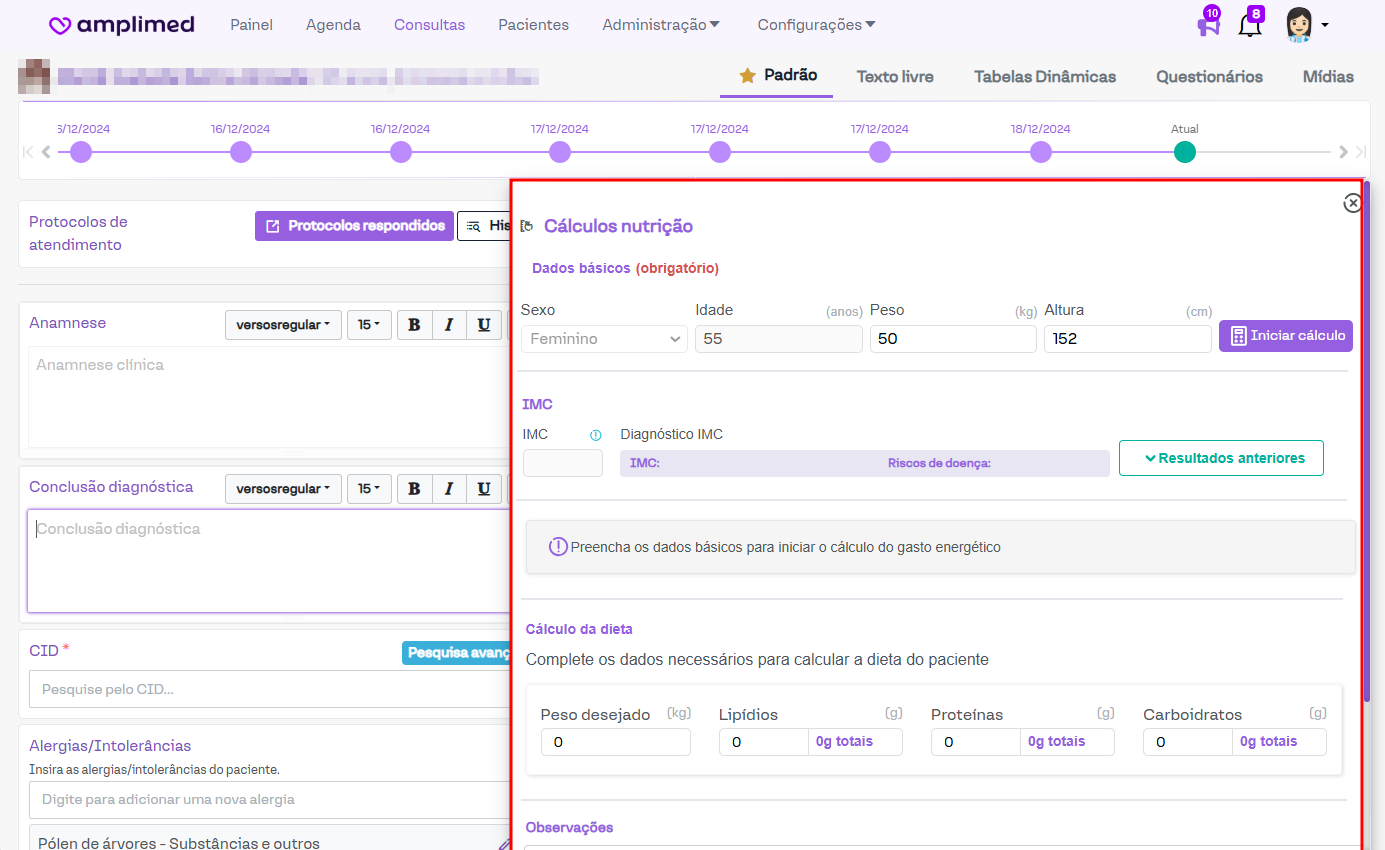Click timeline previous arrow icon

[x=46, y=152]
